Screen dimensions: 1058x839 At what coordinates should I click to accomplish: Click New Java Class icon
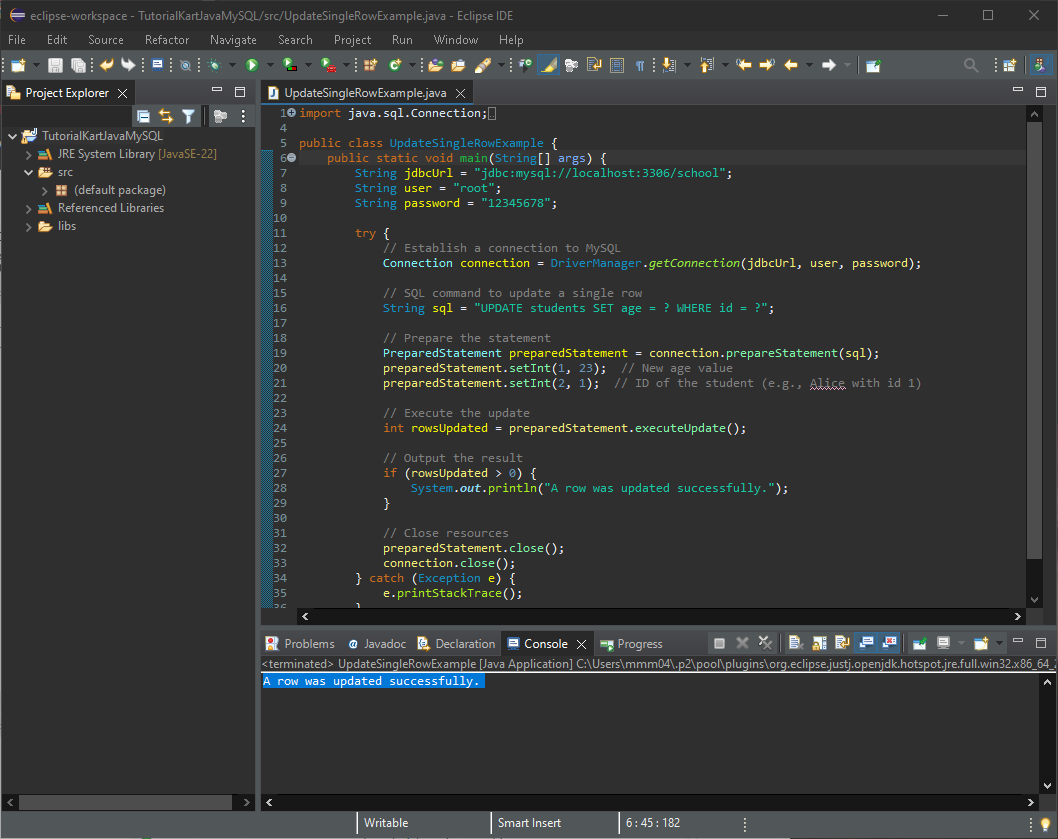pyautogui.click(x=395, y=65)
